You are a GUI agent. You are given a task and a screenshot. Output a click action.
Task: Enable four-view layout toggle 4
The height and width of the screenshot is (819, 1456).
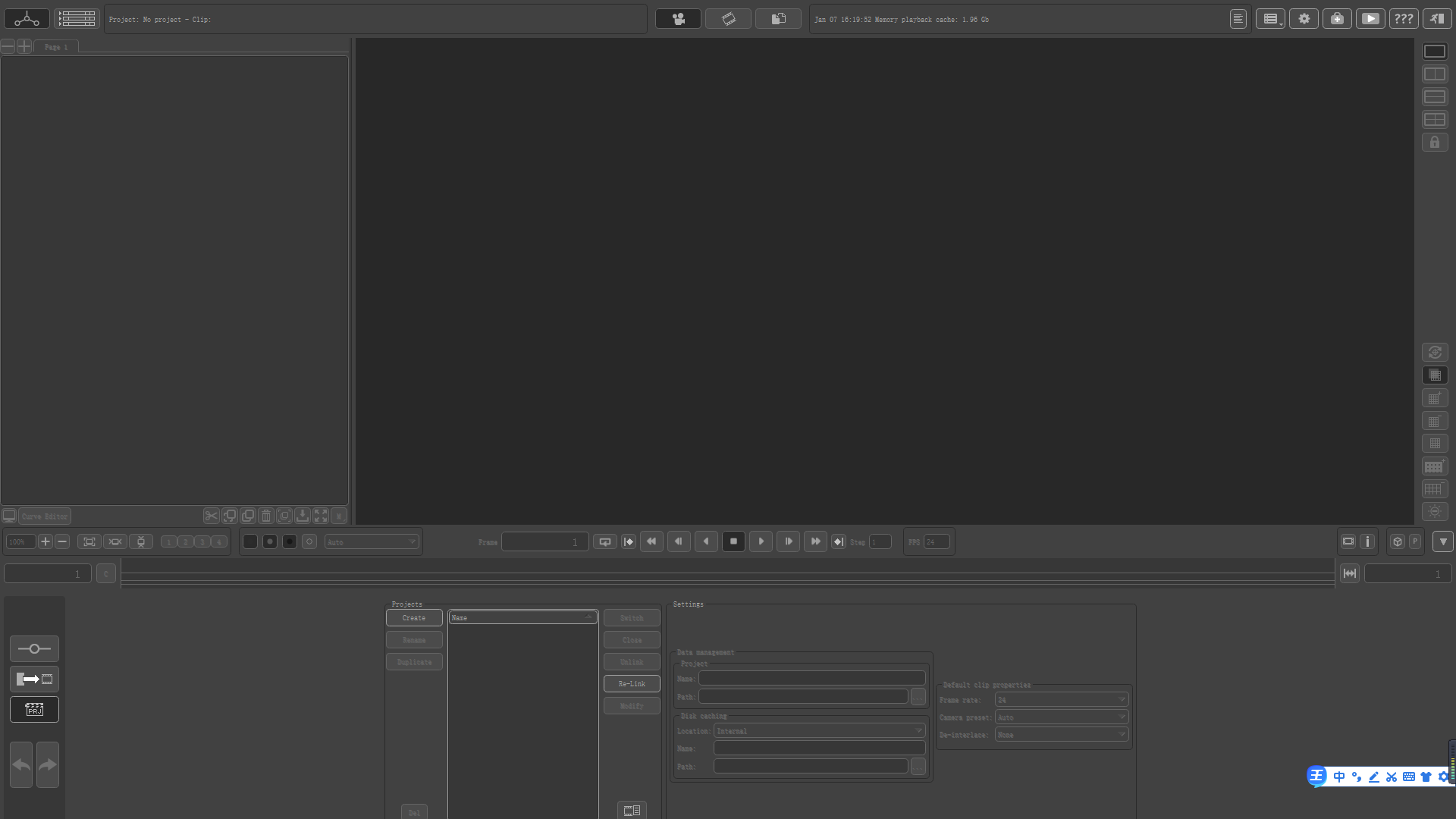click(218, 541)
